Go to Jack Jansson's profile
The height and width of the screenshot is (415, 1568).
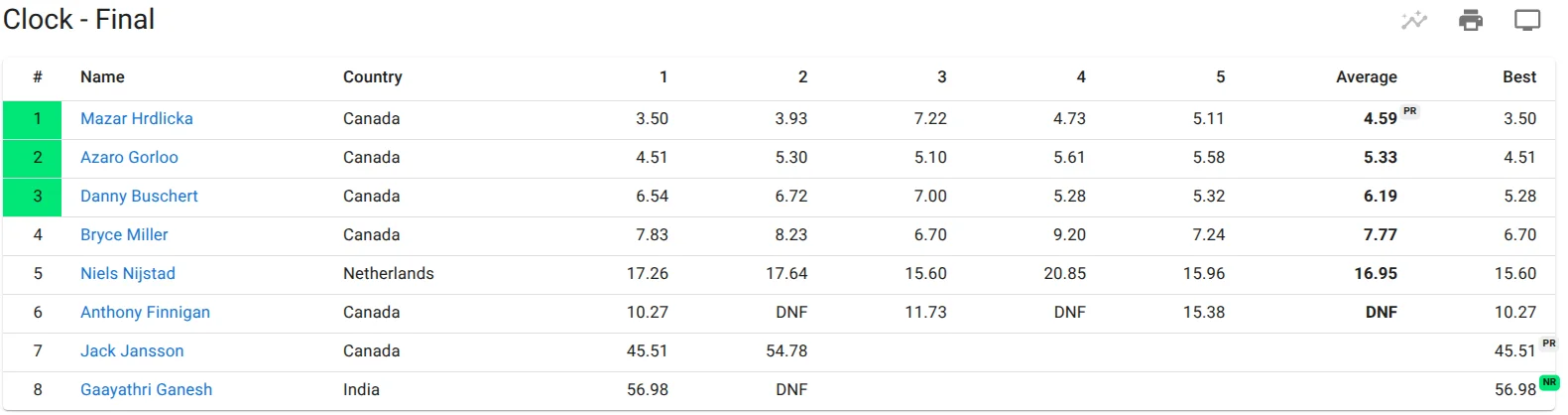132,350
